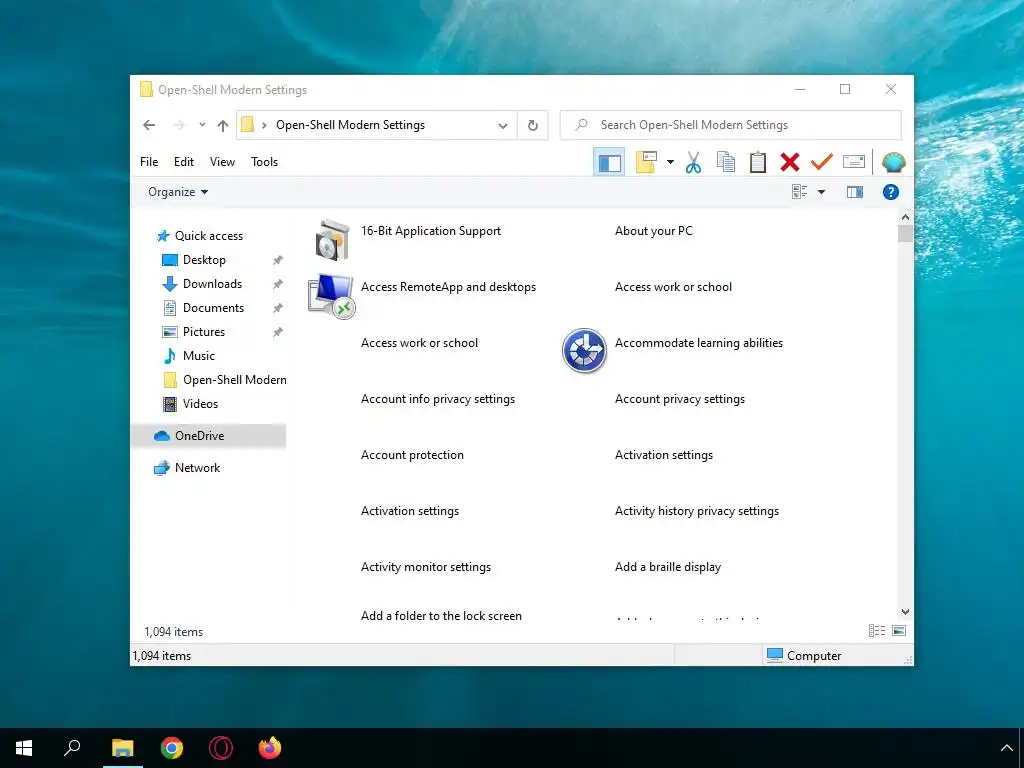Click the Search Open-Shell Modern Settings field
The image size is (1024, 768).
pos(731,125)
